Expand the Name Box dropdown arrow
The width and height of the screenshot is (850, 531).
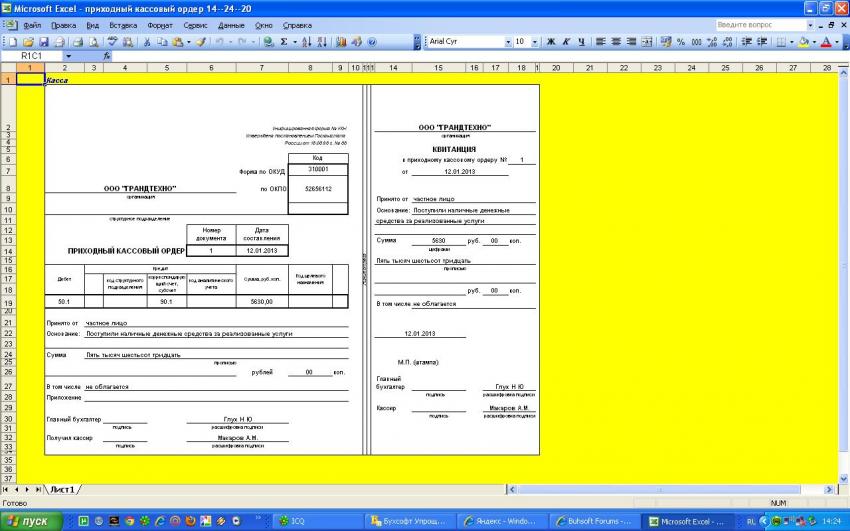67,56
